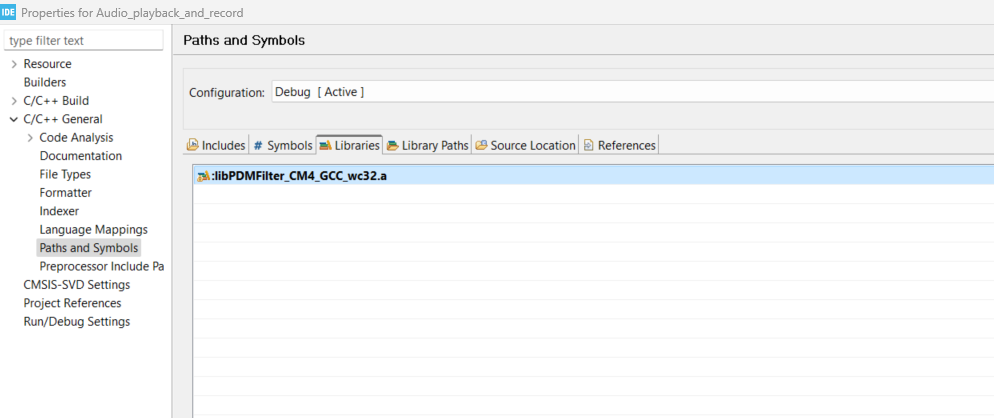Click the References tab document icon

[588, 145]
